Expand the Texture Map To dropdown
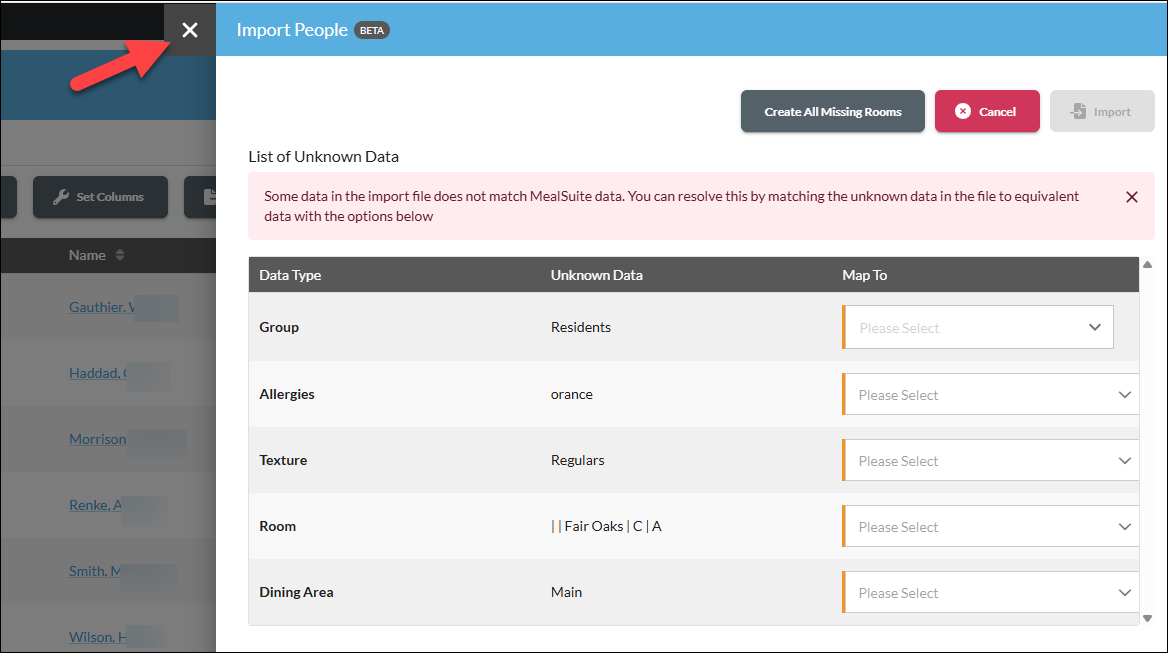This screenshot has width=1168, height=653. tap(991, 460)
